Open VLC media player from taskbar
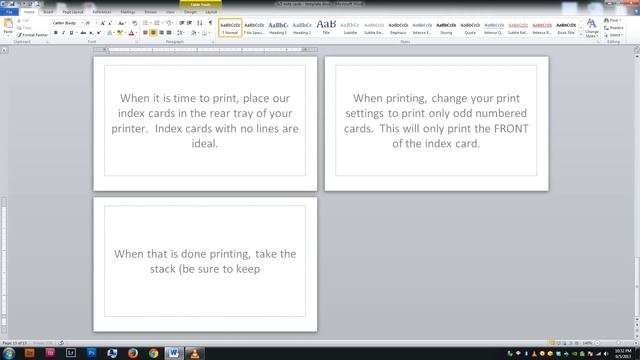 [195, 353]
